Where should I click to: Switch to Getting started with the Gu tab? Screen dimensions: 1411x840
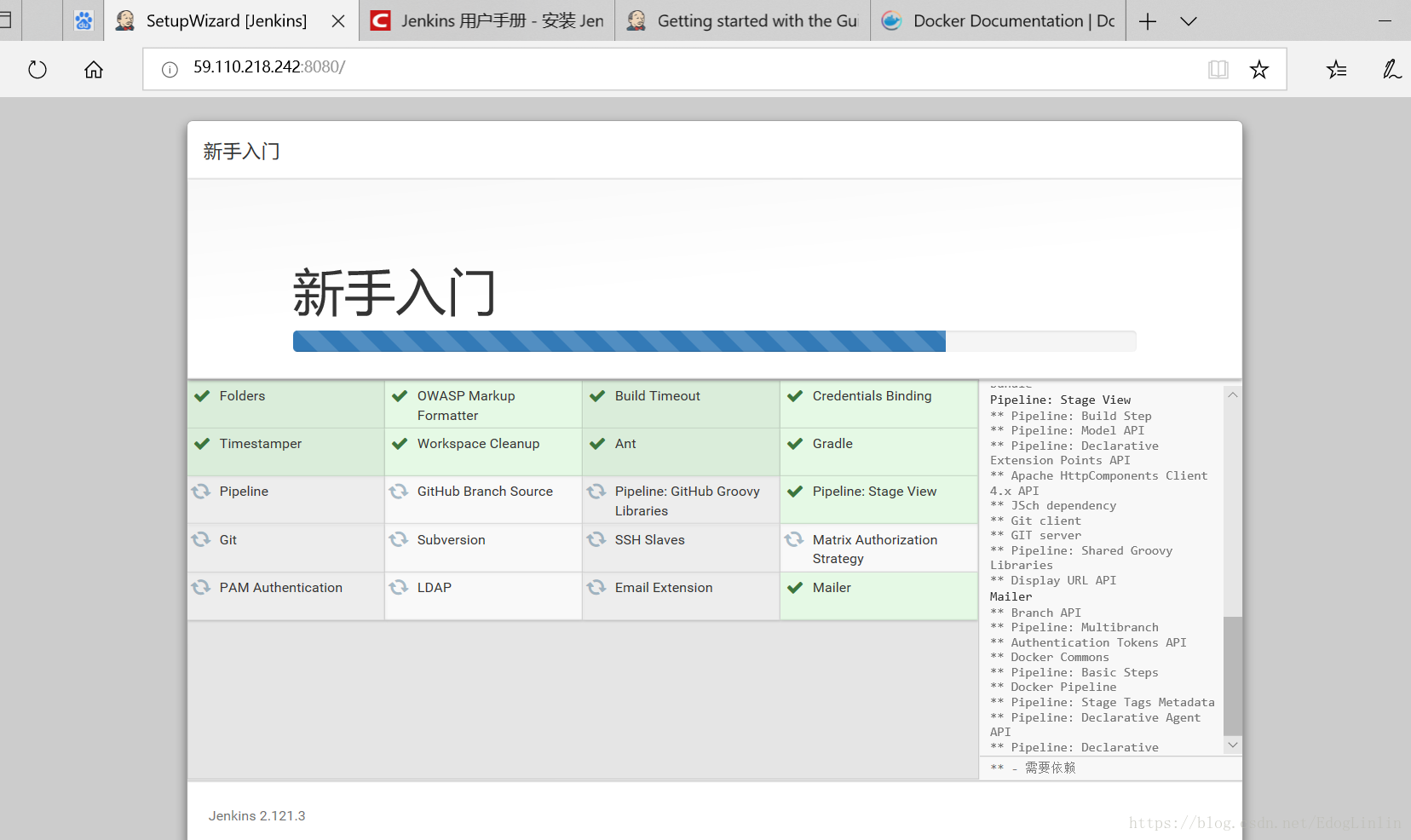click(x=742, y=20)
